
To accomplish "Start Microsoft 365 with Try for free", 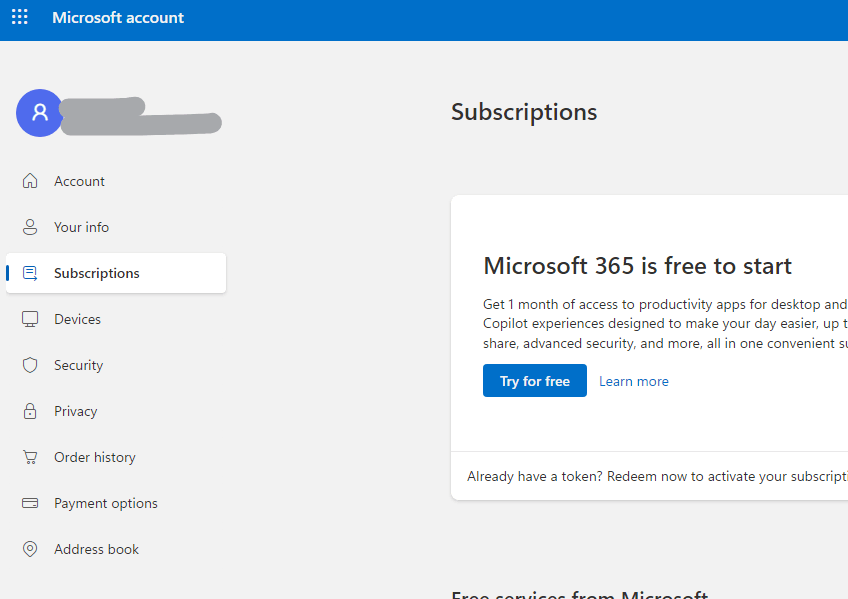I will point(534,381).
